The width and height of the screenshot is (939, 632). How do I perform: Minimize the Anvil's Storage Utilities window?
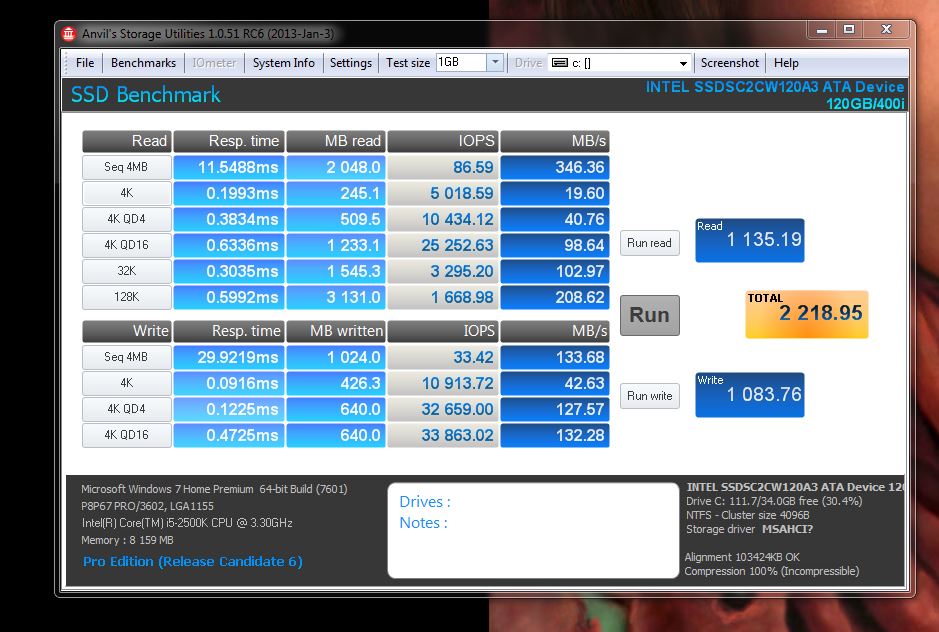tap(822, 29)
